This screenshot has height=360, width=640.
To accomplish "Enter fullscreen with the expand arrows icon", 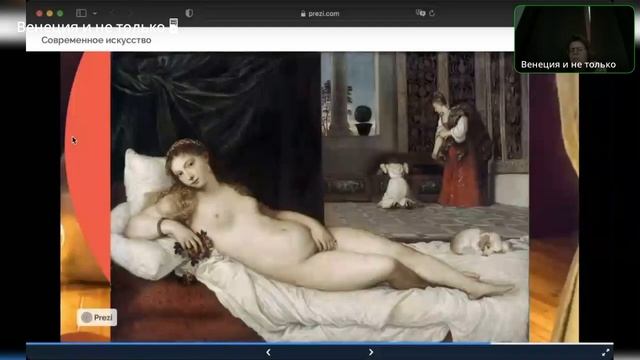I will pyautogui.click(x=606, y=352).
